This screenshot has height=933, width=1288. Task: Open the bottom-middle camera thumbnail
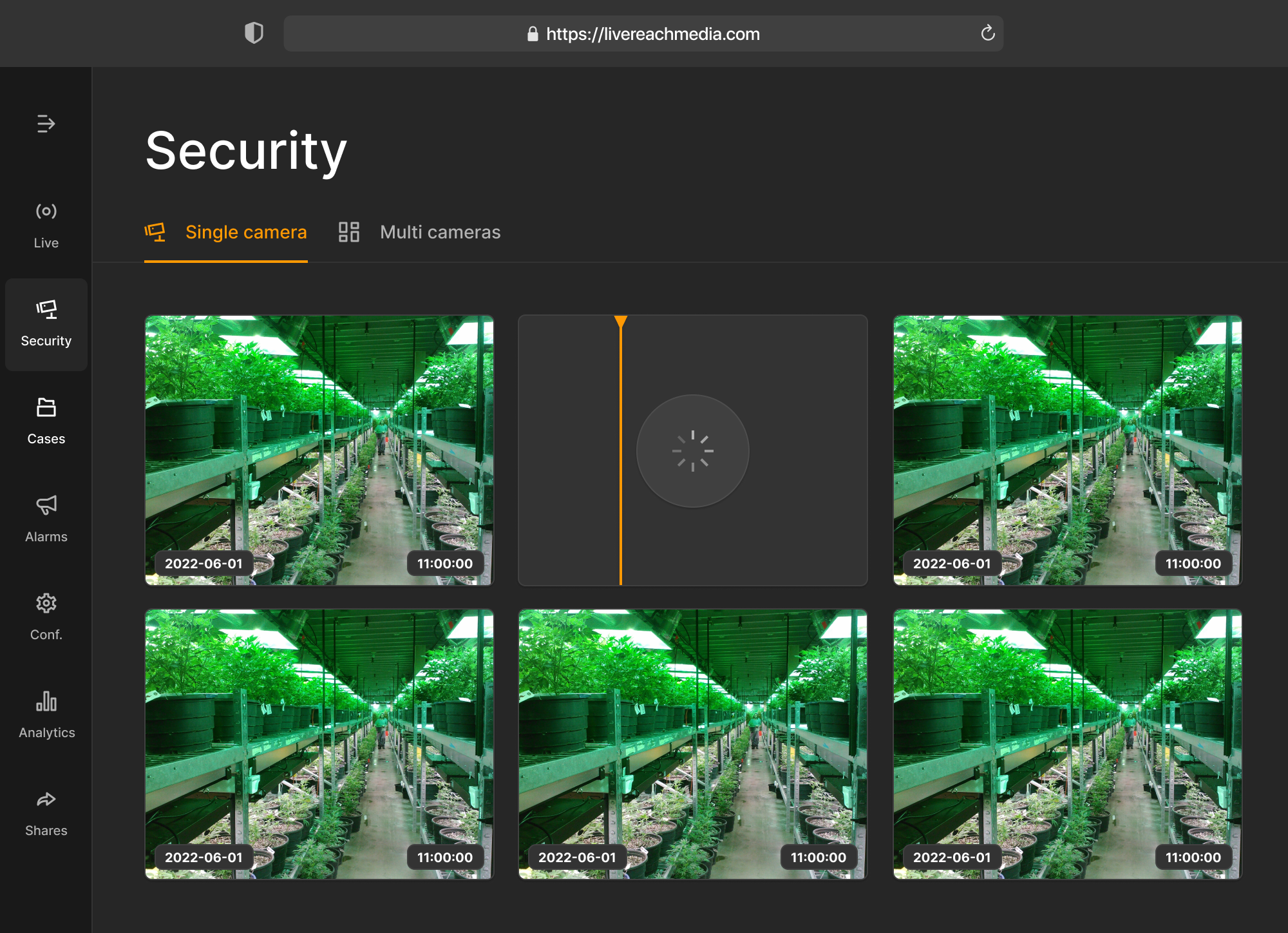(x=693, y=744)
